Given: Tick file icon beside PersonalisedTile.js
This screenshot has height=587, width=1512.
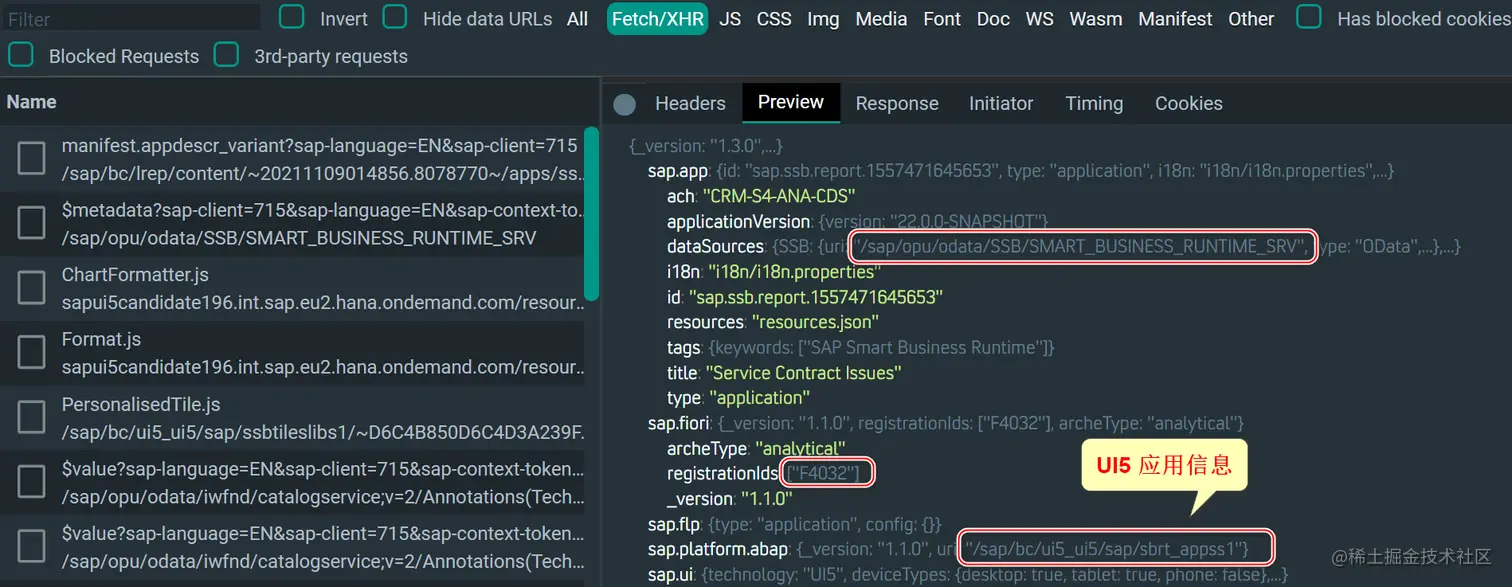Looking at the screenshot, I should tap(32, 418).
